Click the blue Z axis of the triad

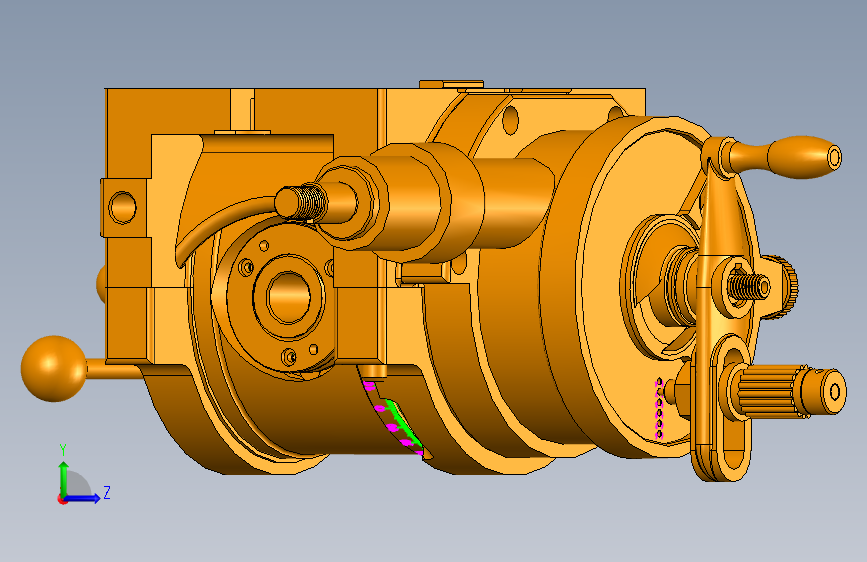pyautogui.click(x=82, y=498)
